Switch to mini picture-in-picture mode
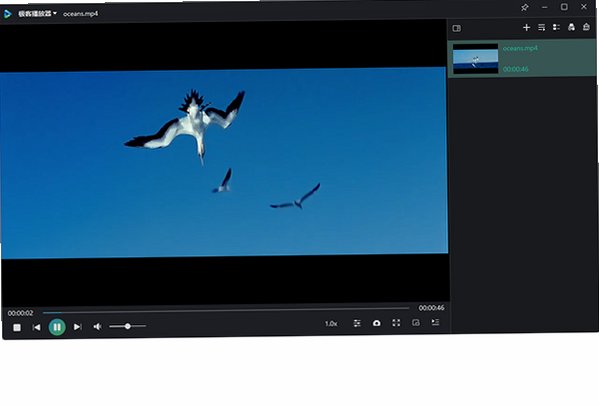 point(416,323)
